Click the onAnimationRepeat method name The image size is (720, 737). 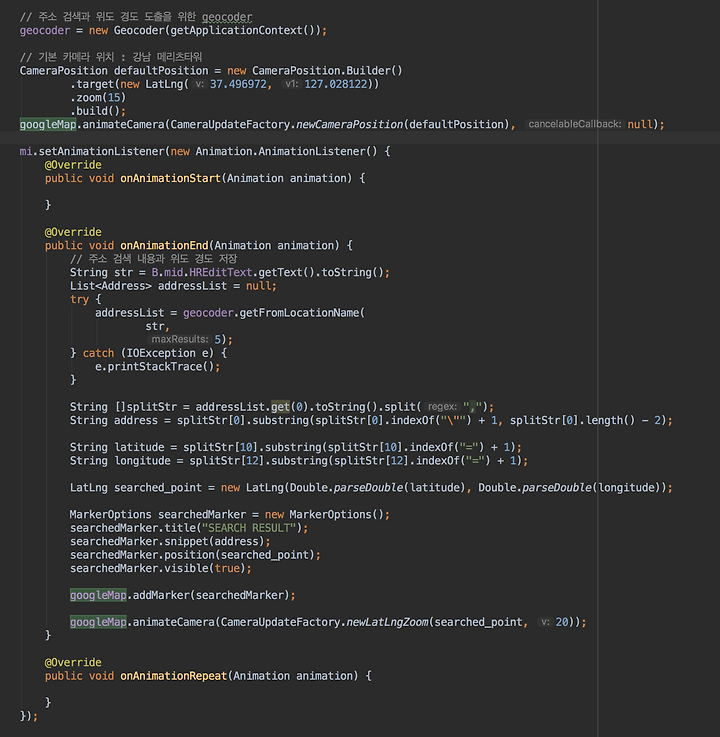pyautogui.click(x=173, y=676)
